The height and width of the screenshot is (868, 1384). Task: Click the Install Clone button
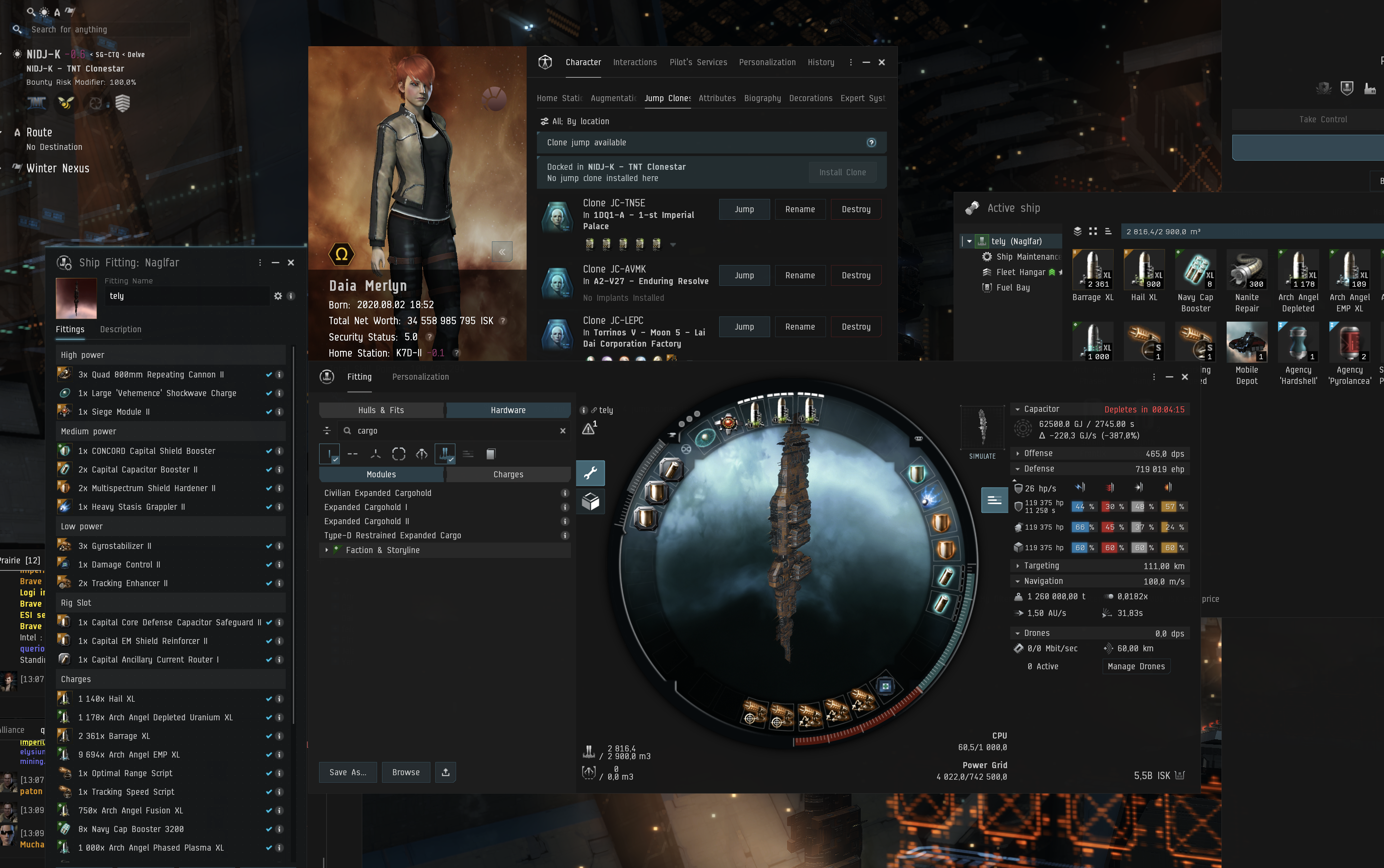coord(843,172)
